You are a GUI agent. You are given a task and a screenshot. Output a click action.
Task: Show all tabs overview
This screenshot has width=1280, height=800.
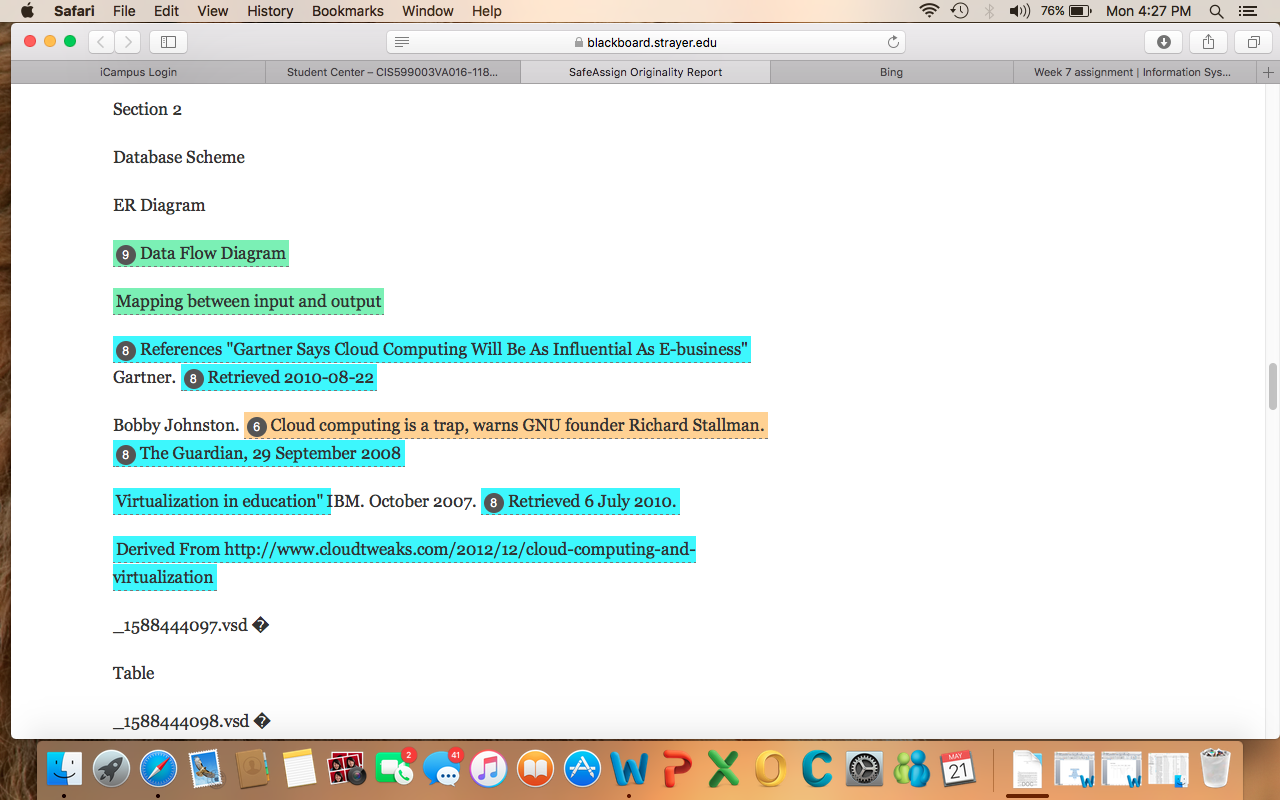tap(1253, 42)
